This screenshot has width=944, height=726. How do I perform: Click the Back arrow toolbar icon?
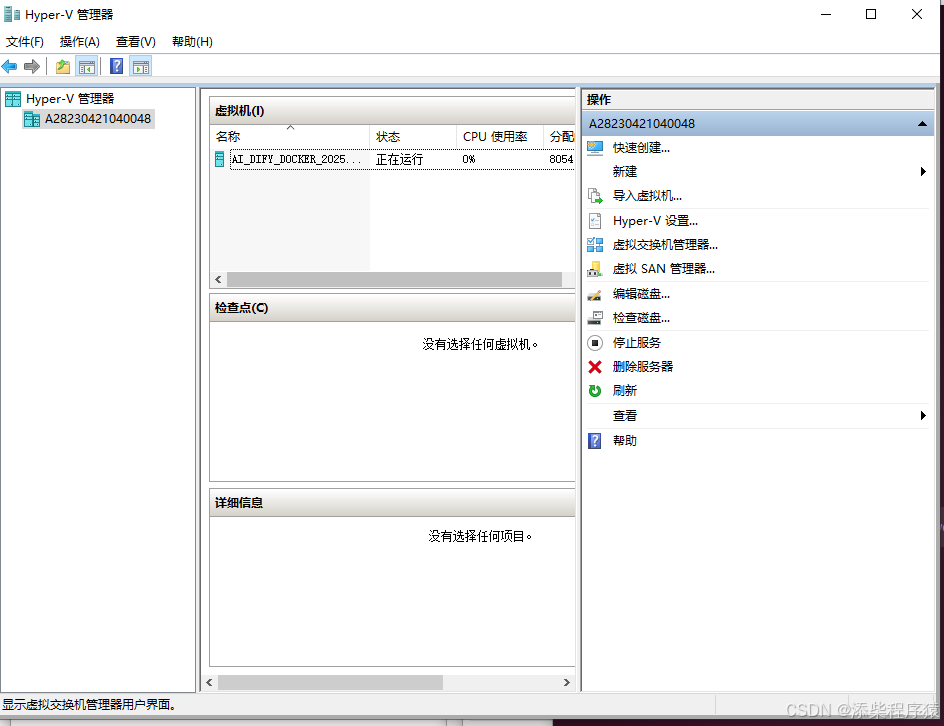click(10, 66)
